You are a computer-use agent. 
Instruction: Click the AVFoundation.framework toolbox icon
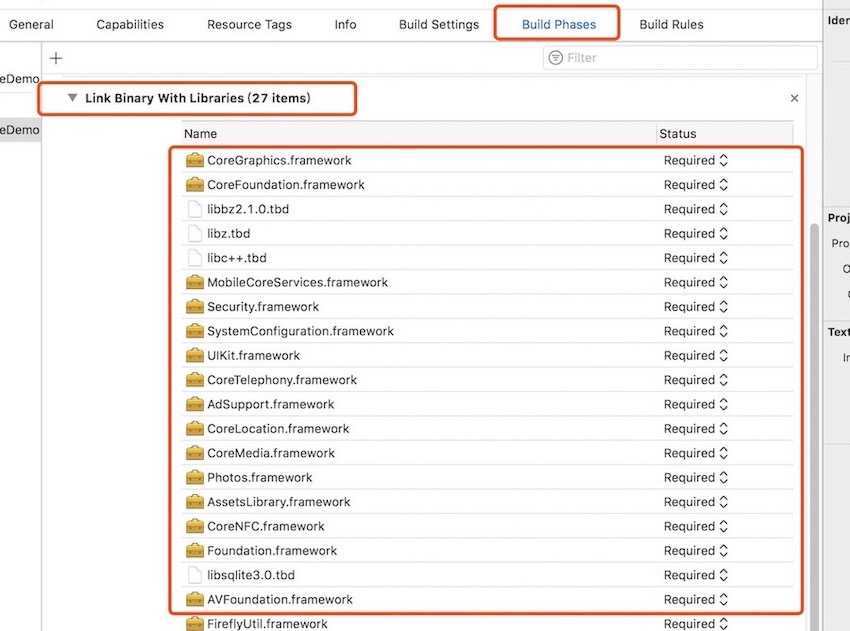pyautogui.click(x=195, y=599)
